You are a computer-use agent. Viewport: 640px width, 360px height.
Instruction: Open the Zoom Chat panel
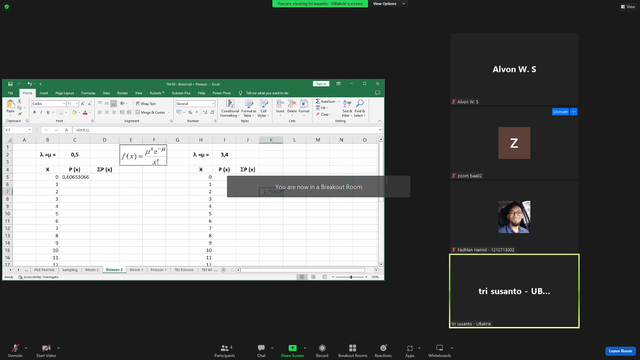click(x=261, y=351)
